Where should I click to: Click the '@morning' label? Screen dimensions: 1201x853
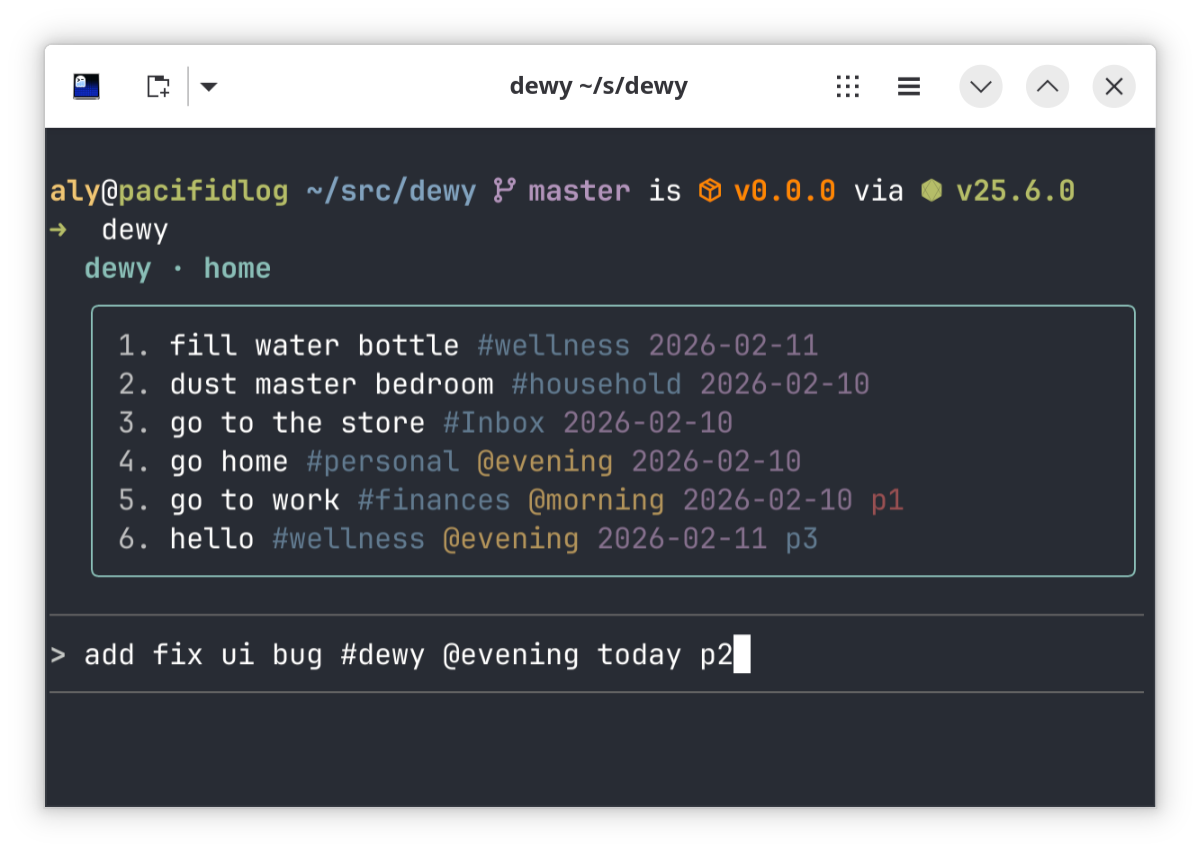pyautogui.click(x=597, y=500)
